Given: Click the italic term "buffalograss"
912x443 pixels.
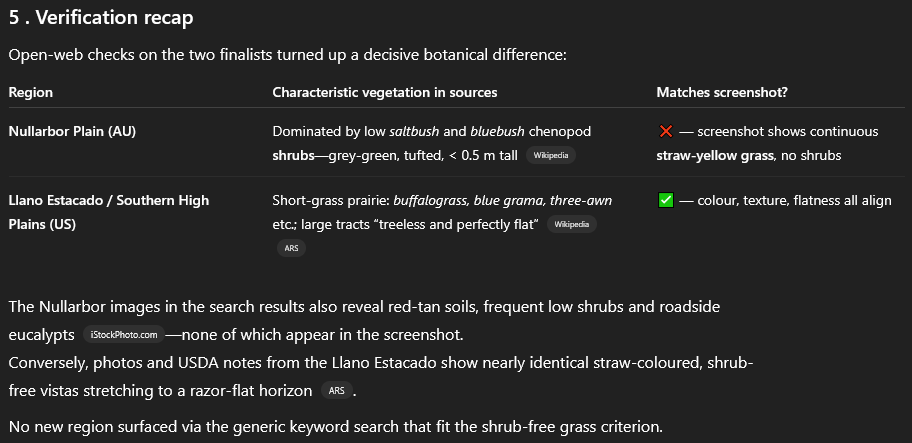Looking at the screenshot, I should pos(431,201).
